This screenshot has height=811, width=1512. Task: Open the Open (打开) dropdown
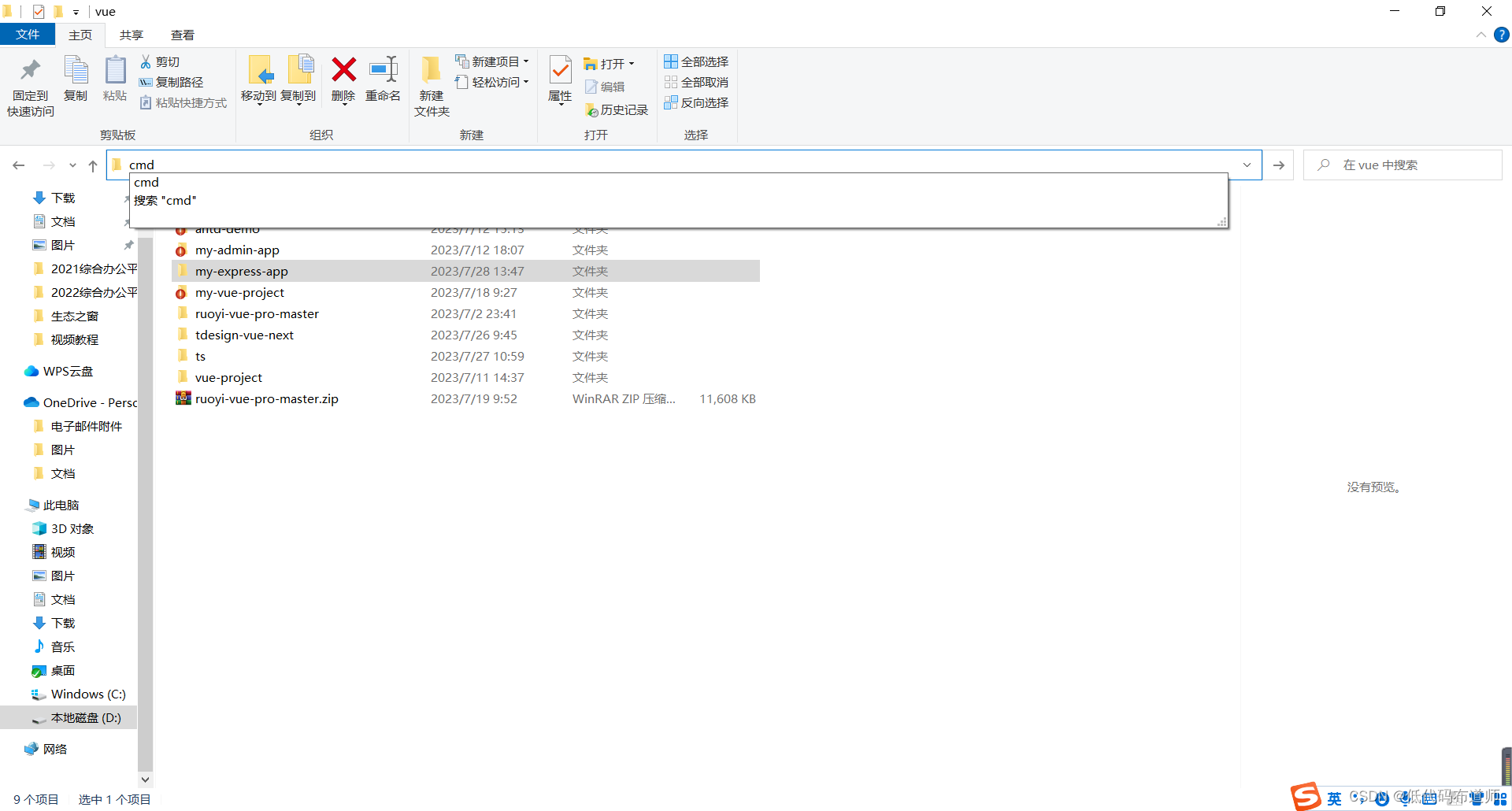[x=609, y=63]
